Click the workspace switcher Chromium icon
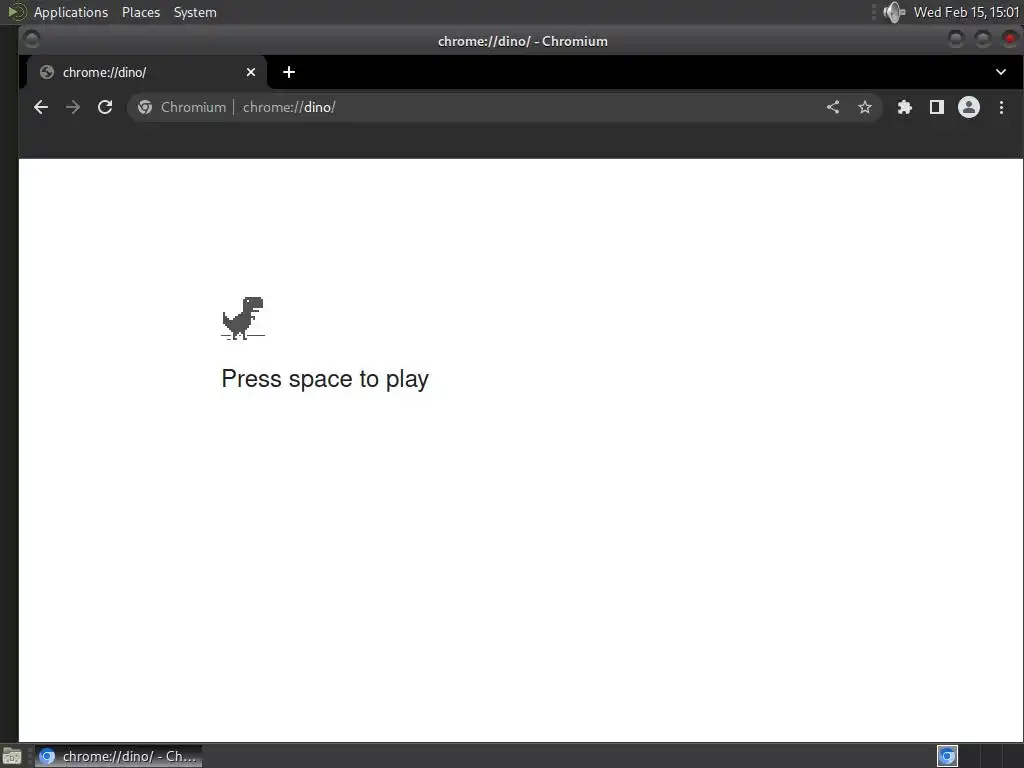Image resolution: width=1024 pixels, height=768 pixels. [x=947, y=756]
